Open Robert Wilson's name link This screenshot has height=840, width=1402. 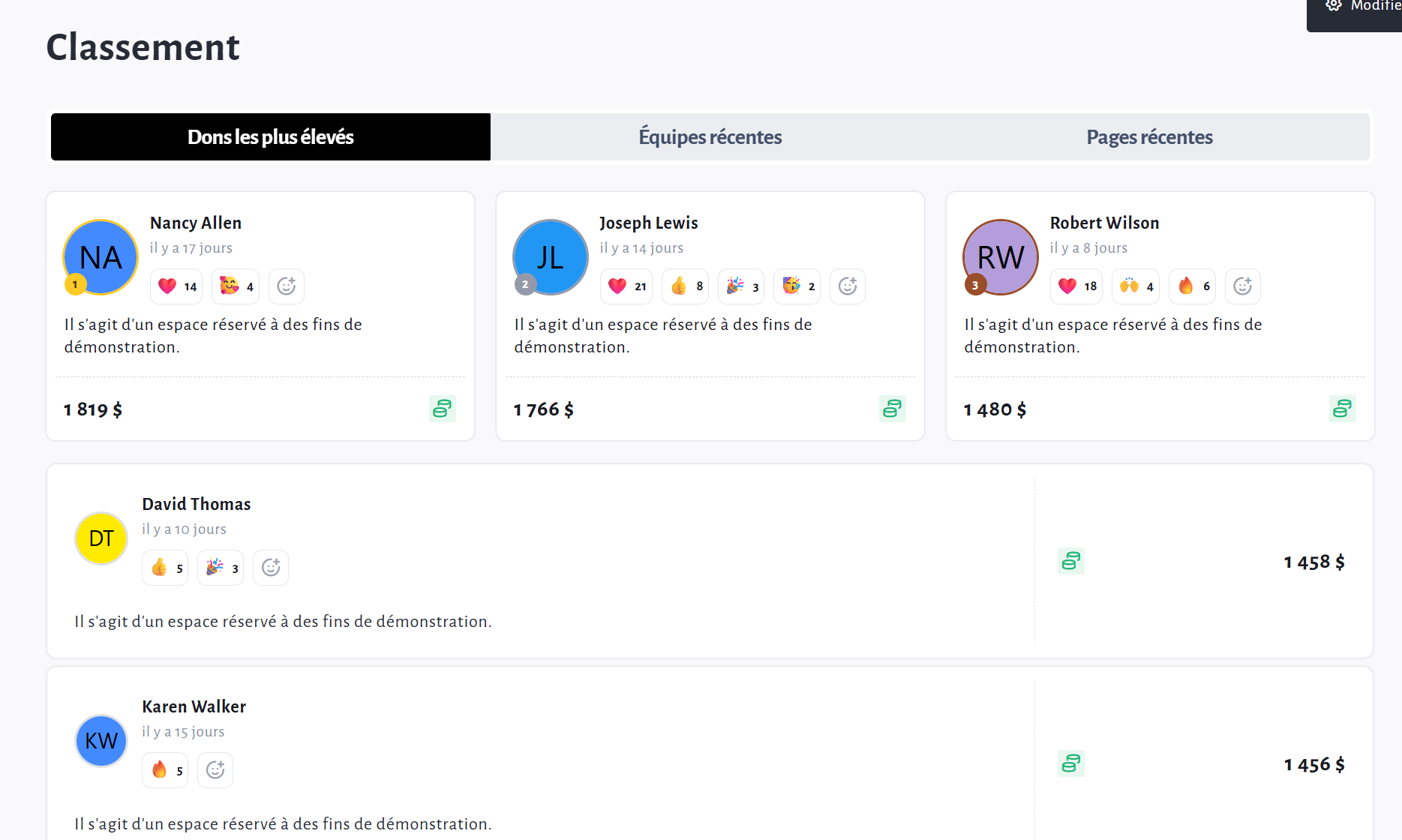pos(1105,223)
